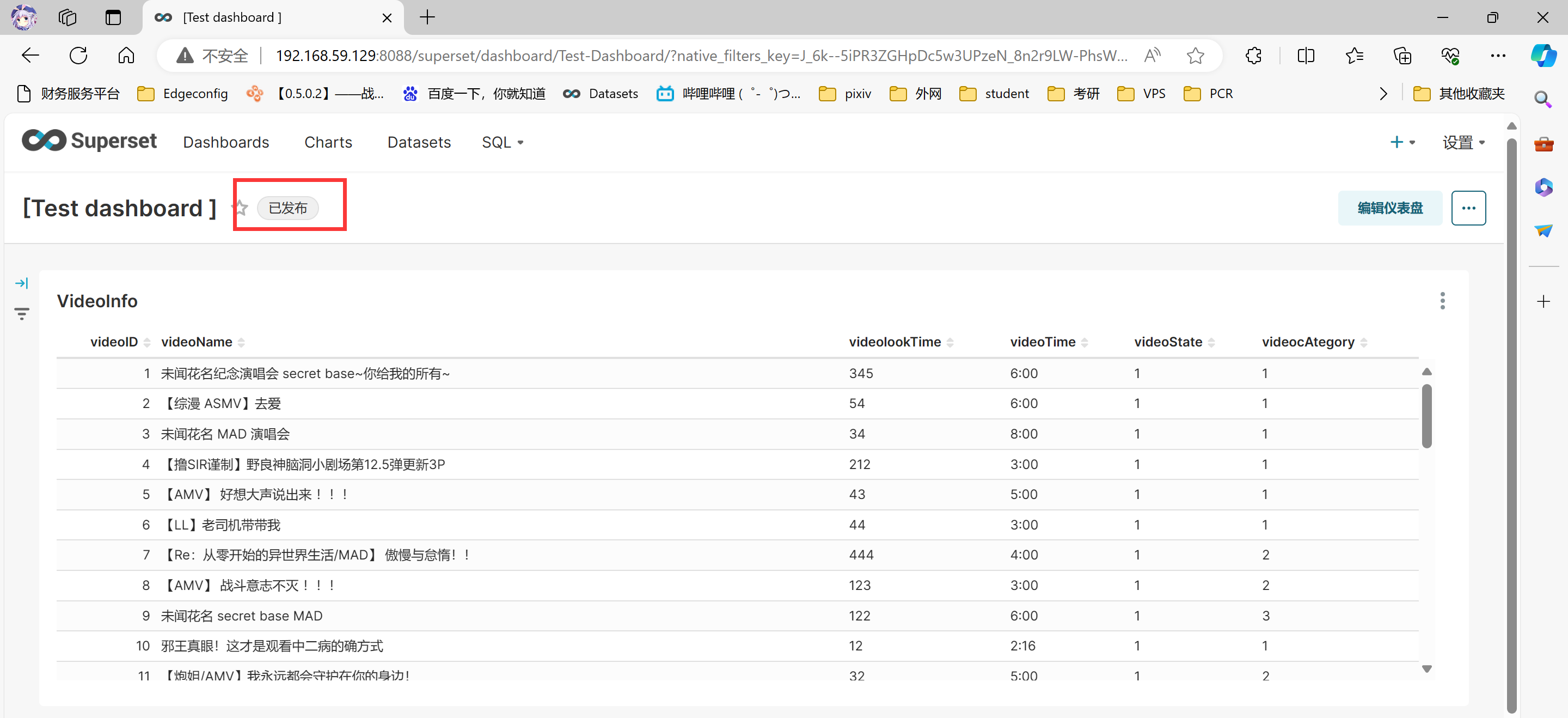Screen dimensions: 1568x718
Task: Click the filter funnel icon in sidebar
Action: (21, 314)
